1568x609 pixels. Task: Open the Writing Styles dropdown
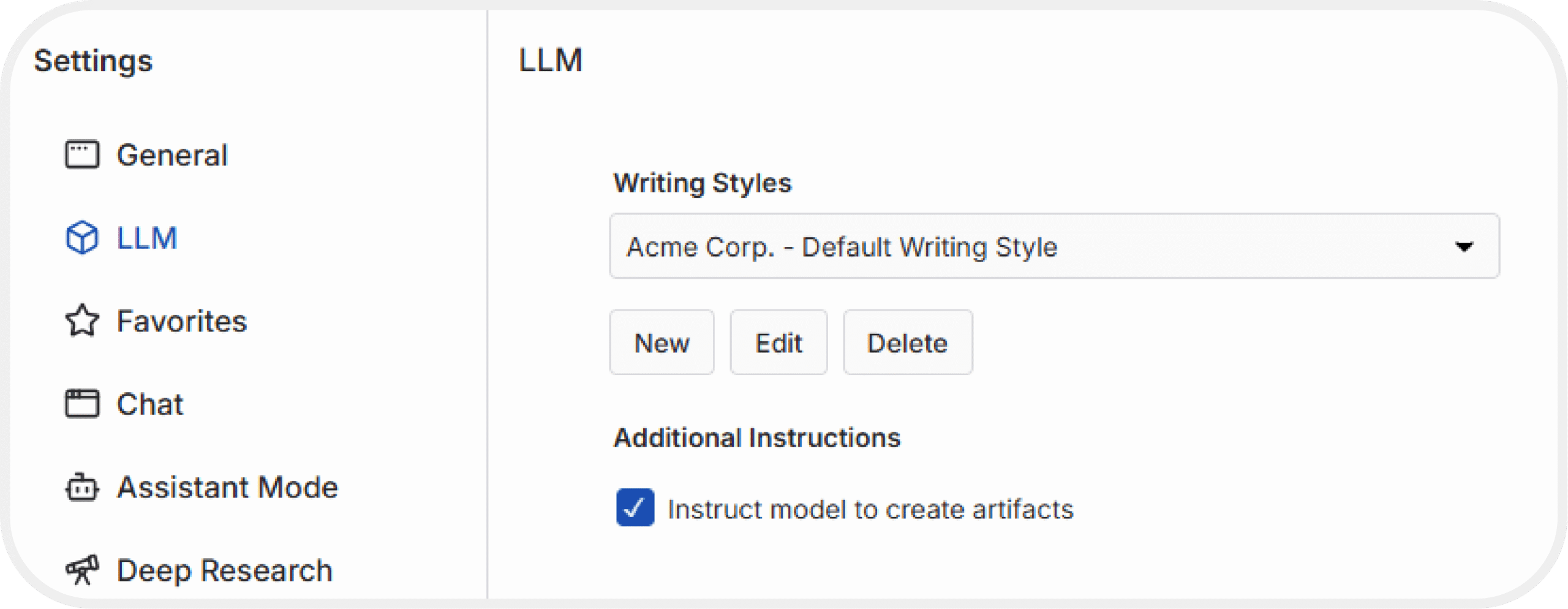coord(1054,246)
